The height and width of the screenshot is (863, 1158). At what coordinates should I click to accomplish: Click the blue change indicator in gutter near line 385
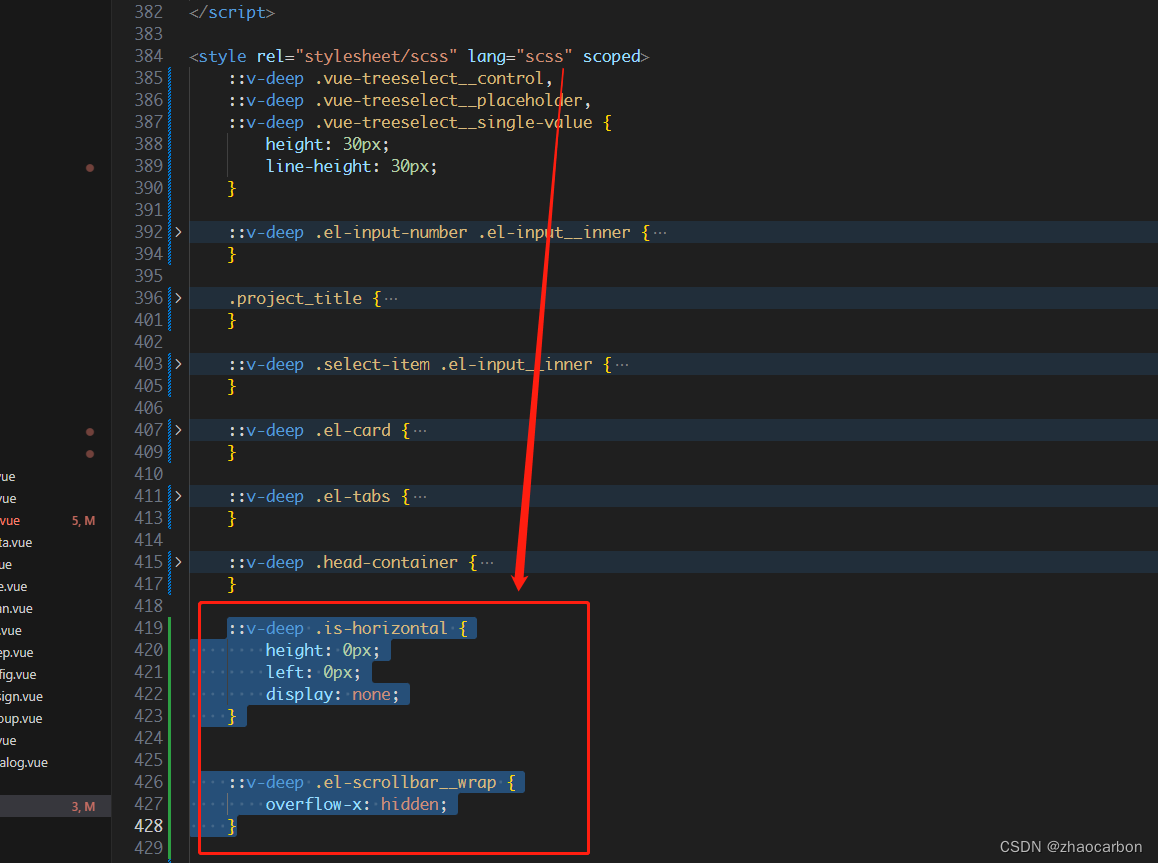170,99
